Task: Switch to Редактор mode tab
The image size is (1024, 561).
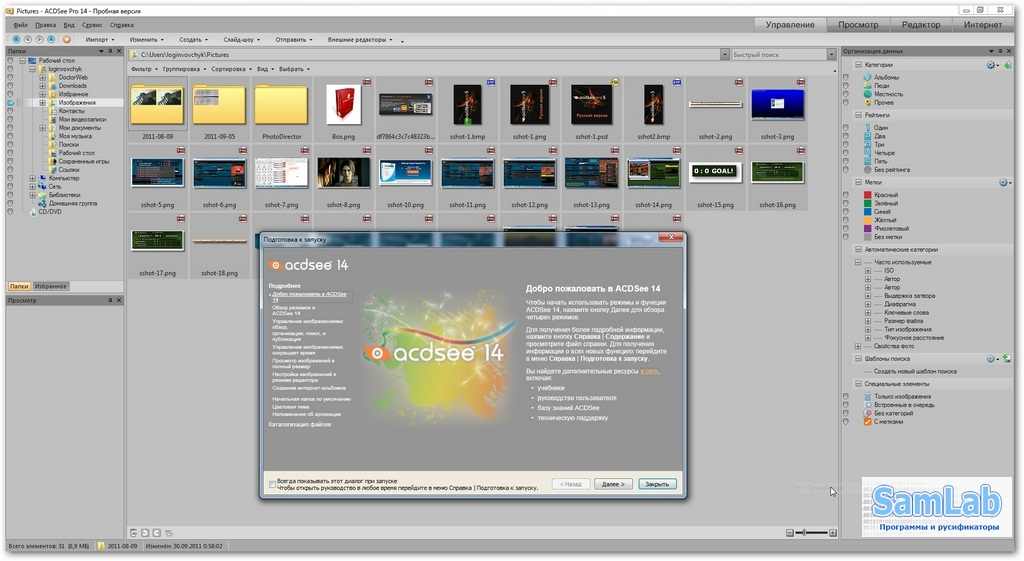Action: (x=921, y=25)
